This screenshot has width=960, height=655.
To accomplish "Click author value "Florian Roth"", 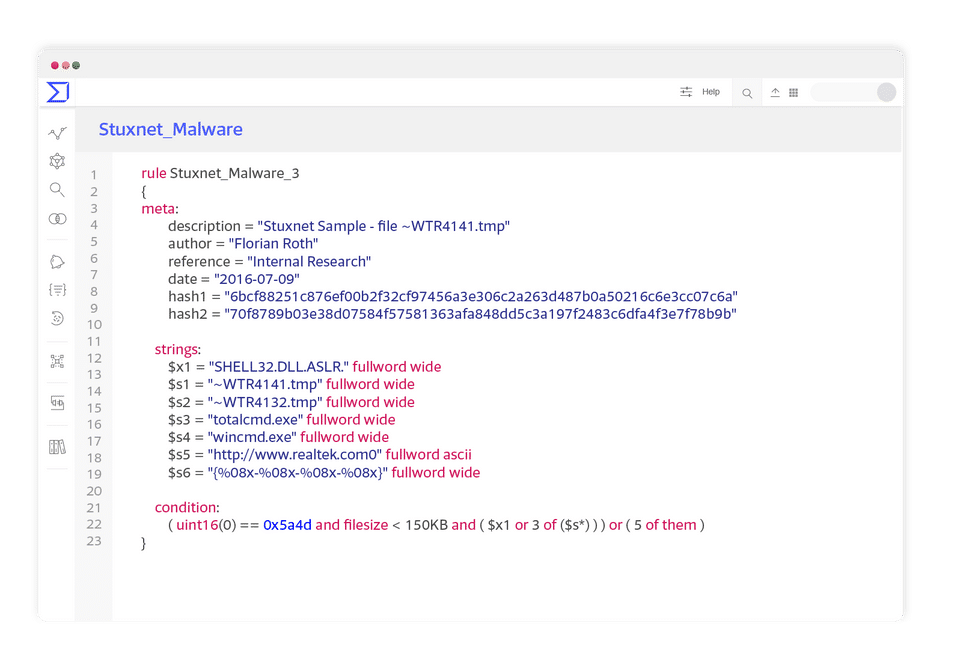I will tap(273, 244).
